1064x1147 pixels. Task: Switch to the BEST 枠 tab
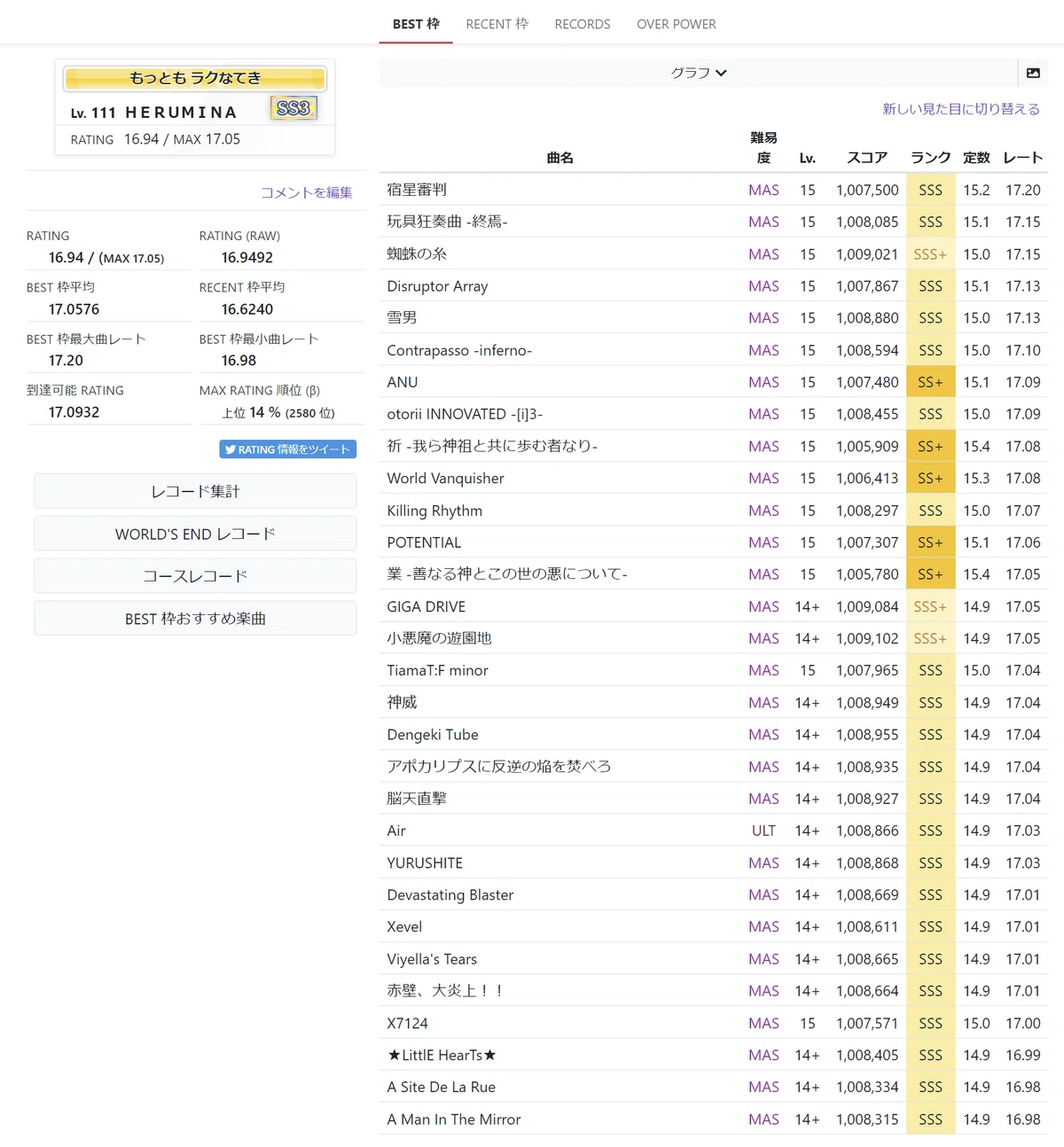coord(416,24)
